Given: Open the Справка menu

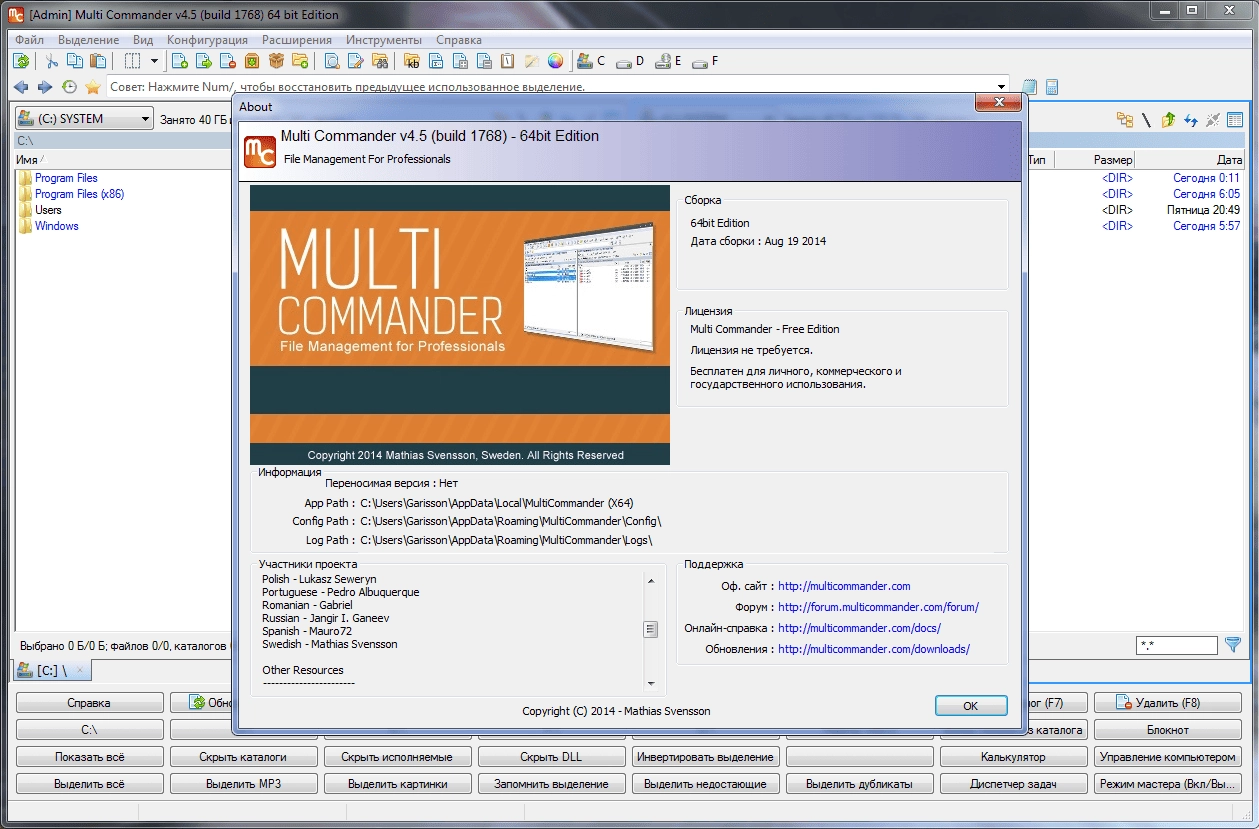Looking at the screenshot, I should coord(459,40).
